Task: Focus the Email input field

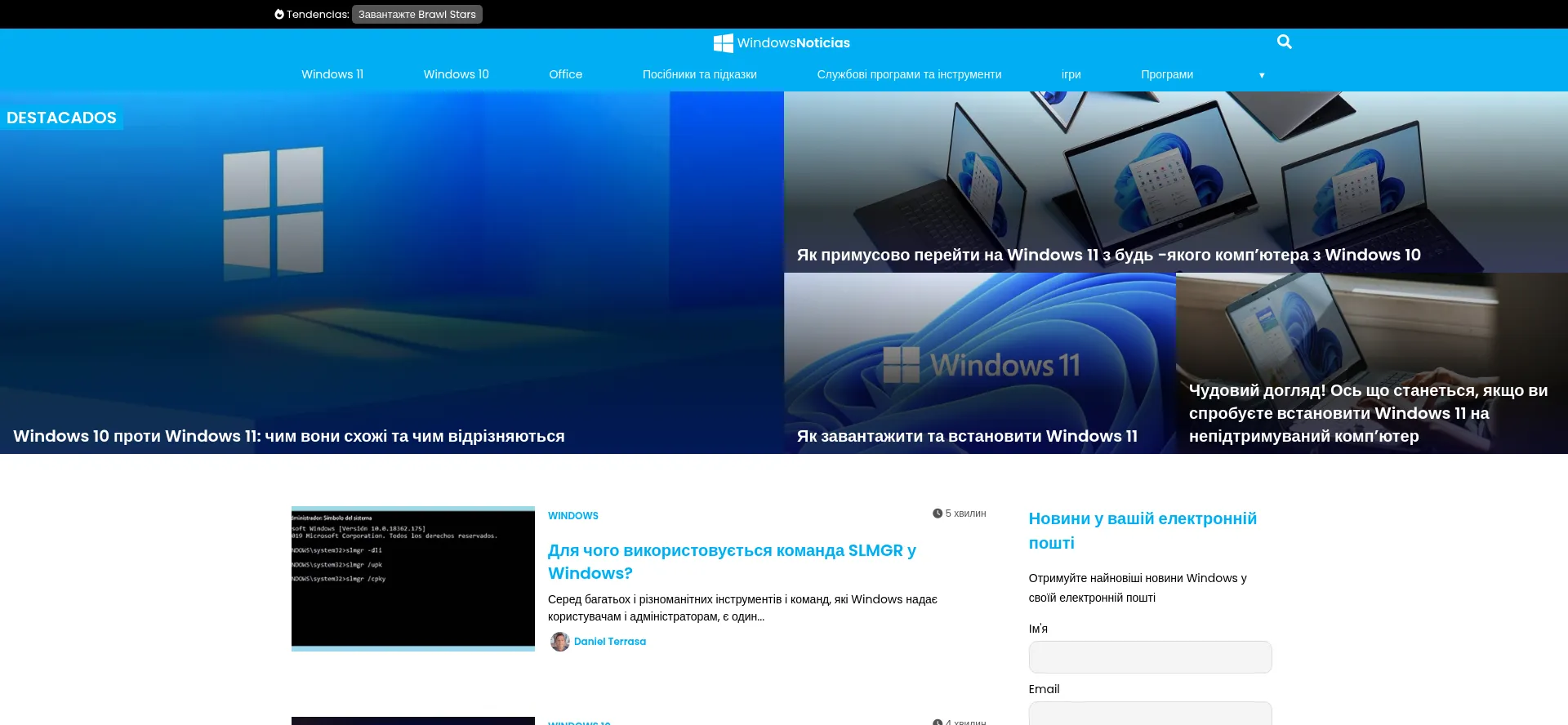Action: (1150, 714)
